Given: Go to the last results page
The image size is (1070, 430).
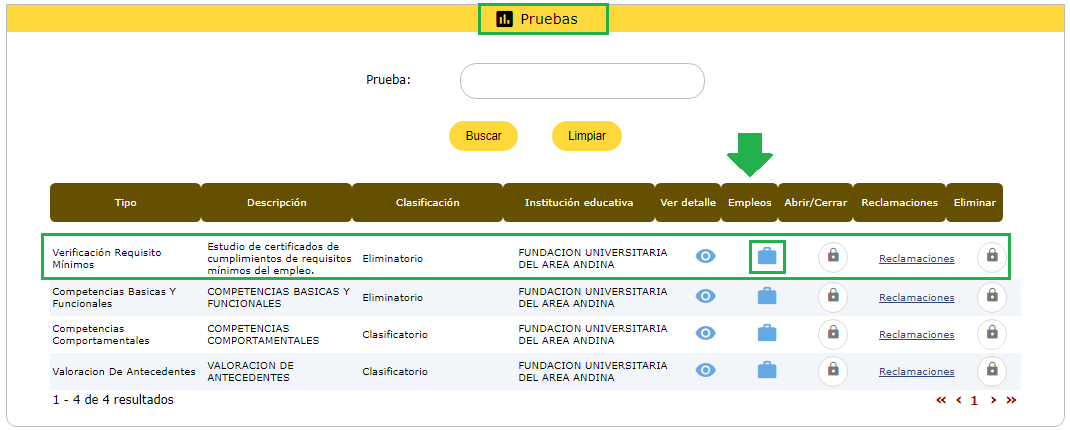Looking at the screenshot, I should 1011,400.
